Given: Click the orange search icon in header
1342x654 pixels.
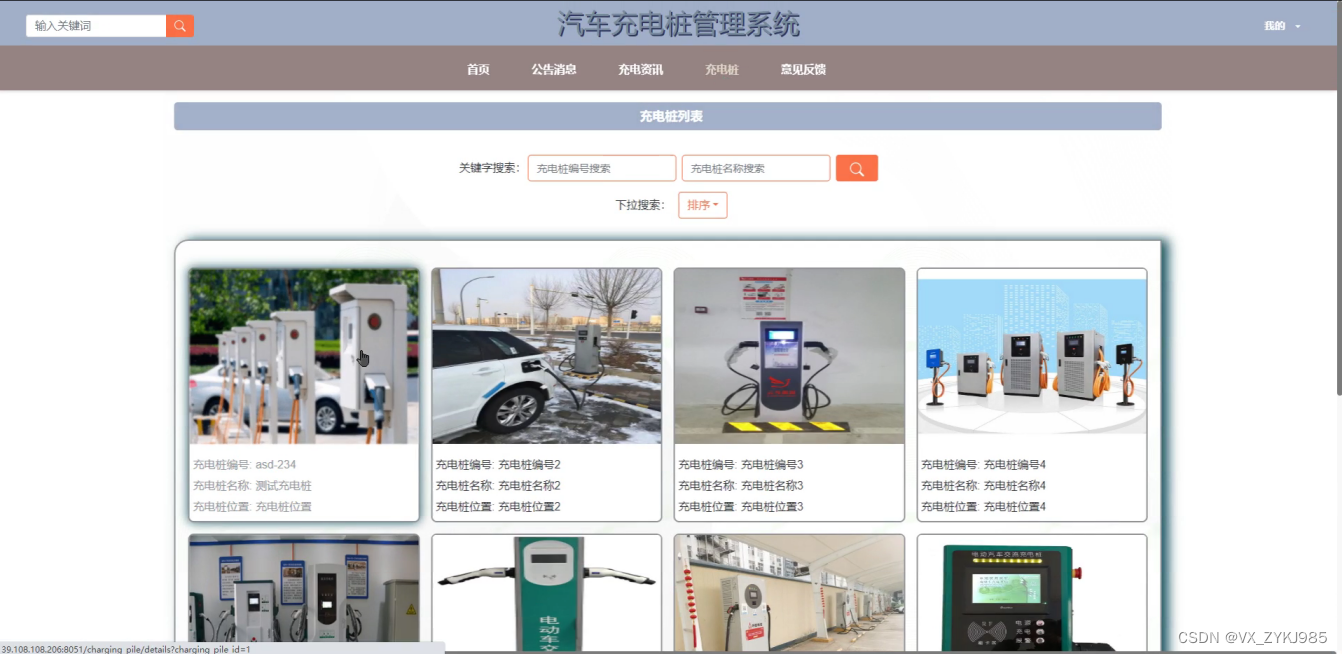Looking at the screenshot, I should tap(180, 26).
